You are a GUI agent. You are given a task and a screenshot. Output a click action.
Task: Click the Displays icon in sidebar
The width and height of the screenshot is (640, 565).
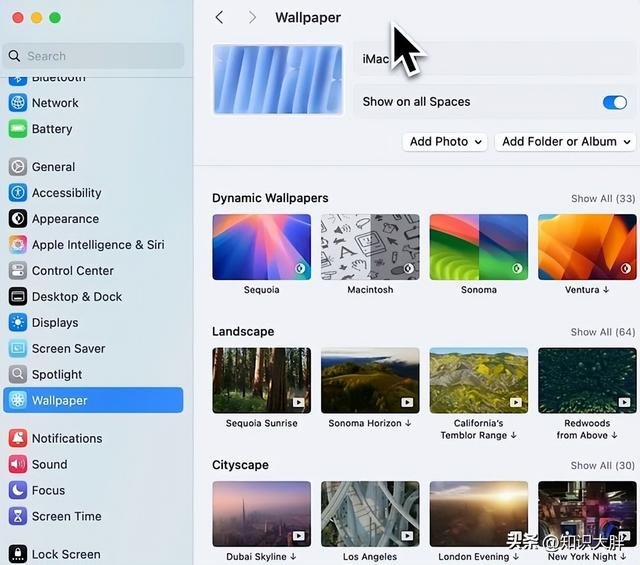click(17, 323)
